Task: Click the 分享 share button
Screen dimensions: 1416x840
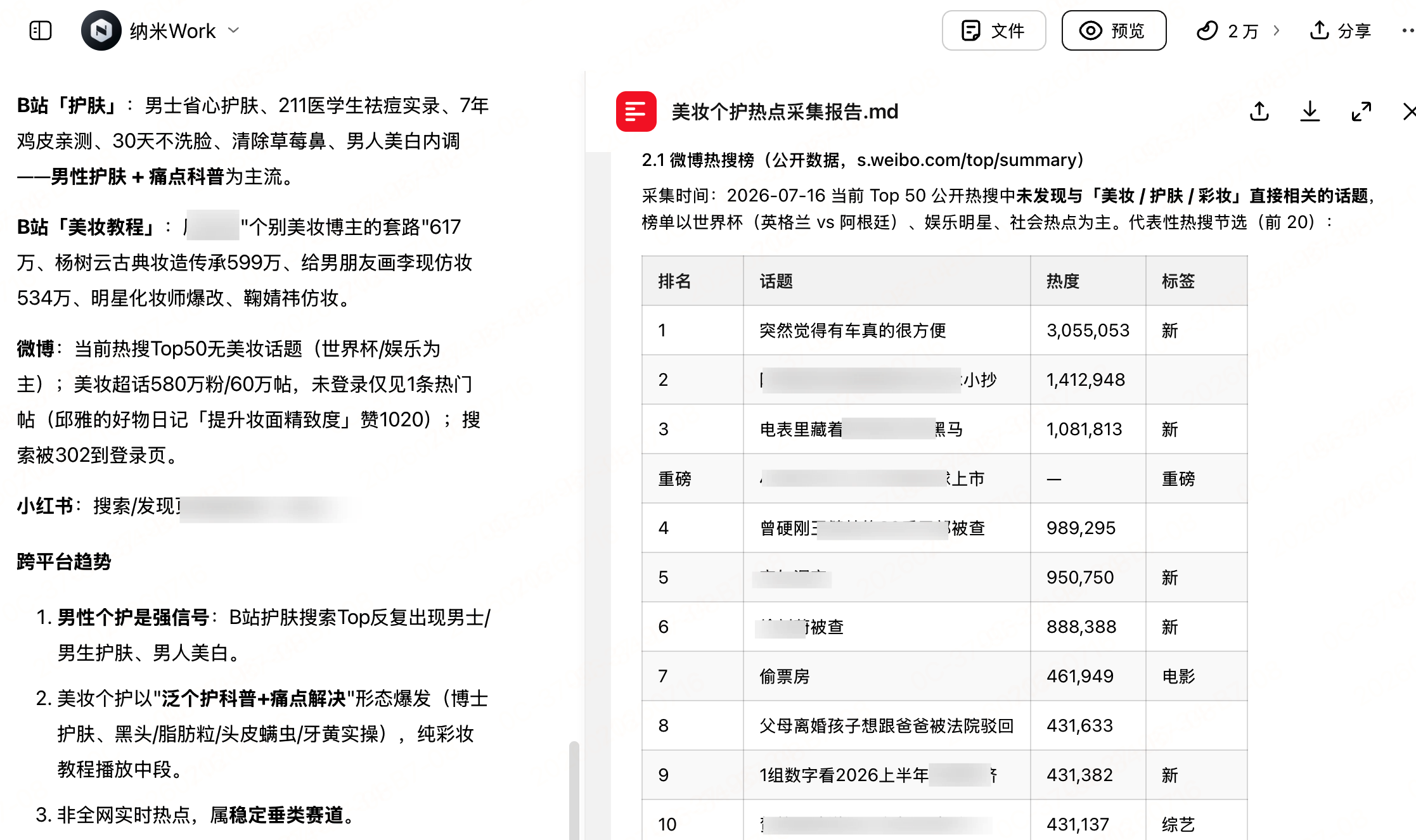Action: [x=1340, y=30]
